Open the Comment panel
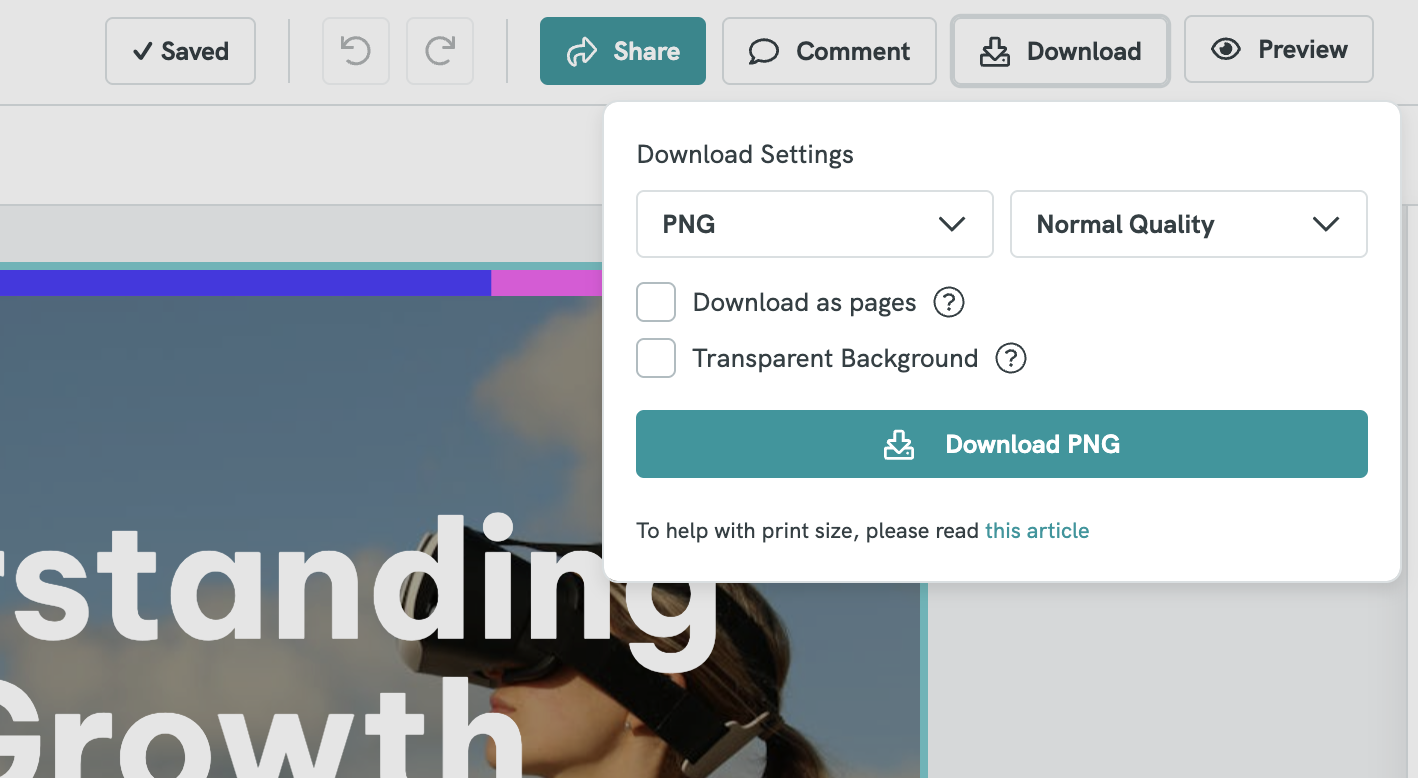 point(829,51)
